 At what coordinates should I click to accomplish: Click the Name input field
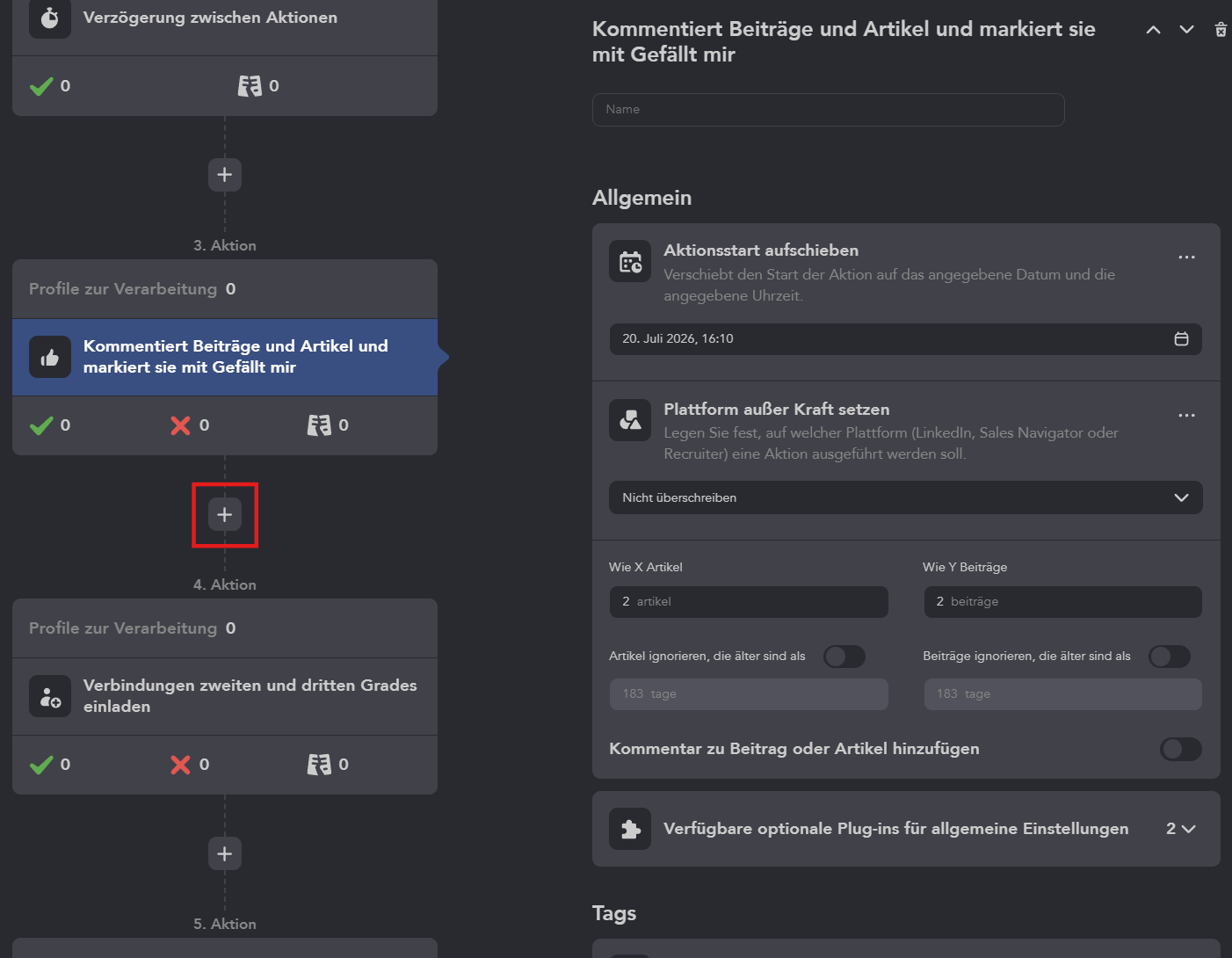coord(829,110)
